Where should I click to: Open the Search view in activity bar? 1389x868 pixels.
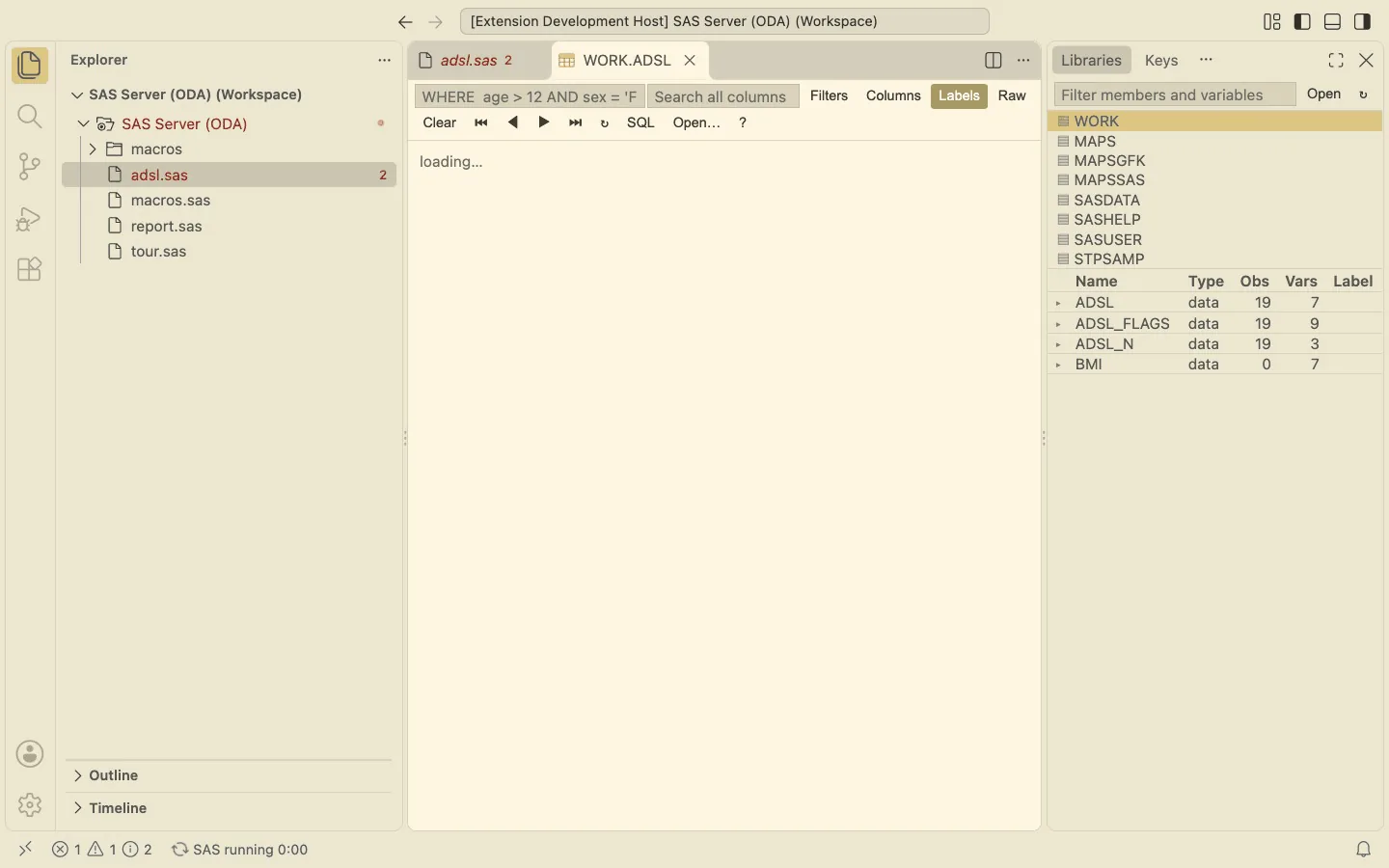tap(30, 117)
